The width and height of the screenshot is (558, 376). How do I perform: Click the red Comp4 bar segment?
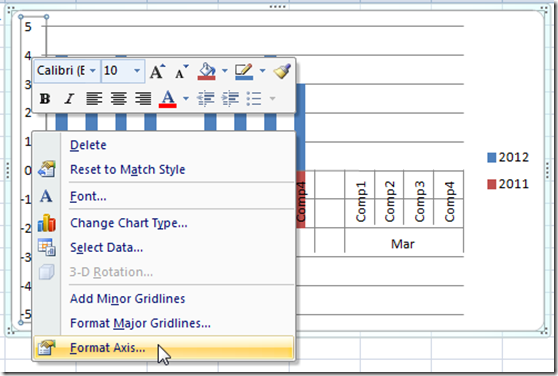point(301,200)
